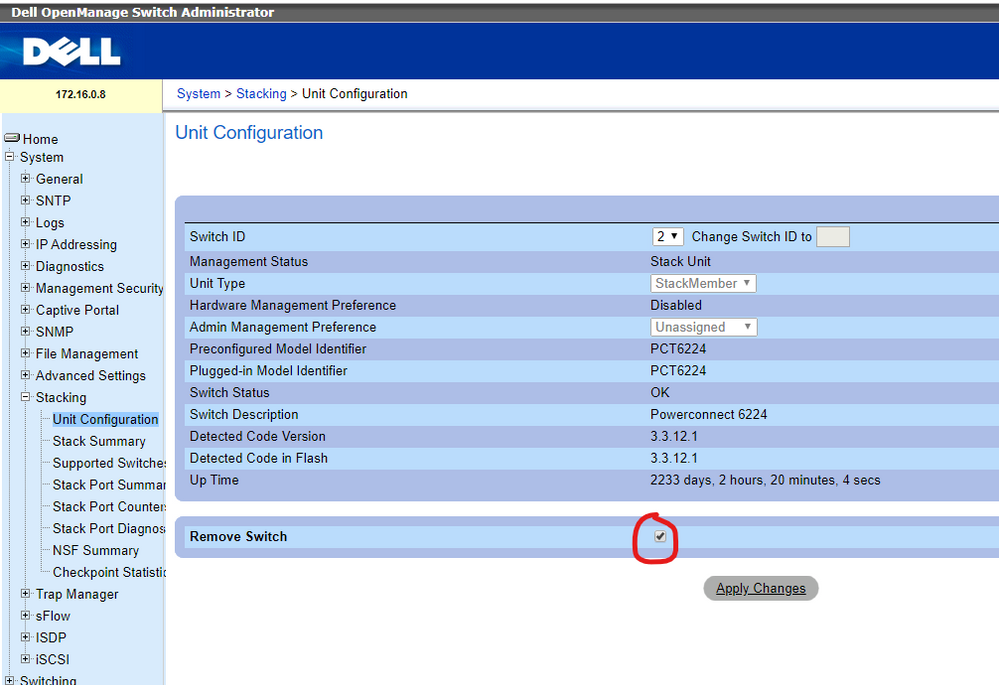Expand the IP Addressing node
999x685 pixels.
(25, 244)
